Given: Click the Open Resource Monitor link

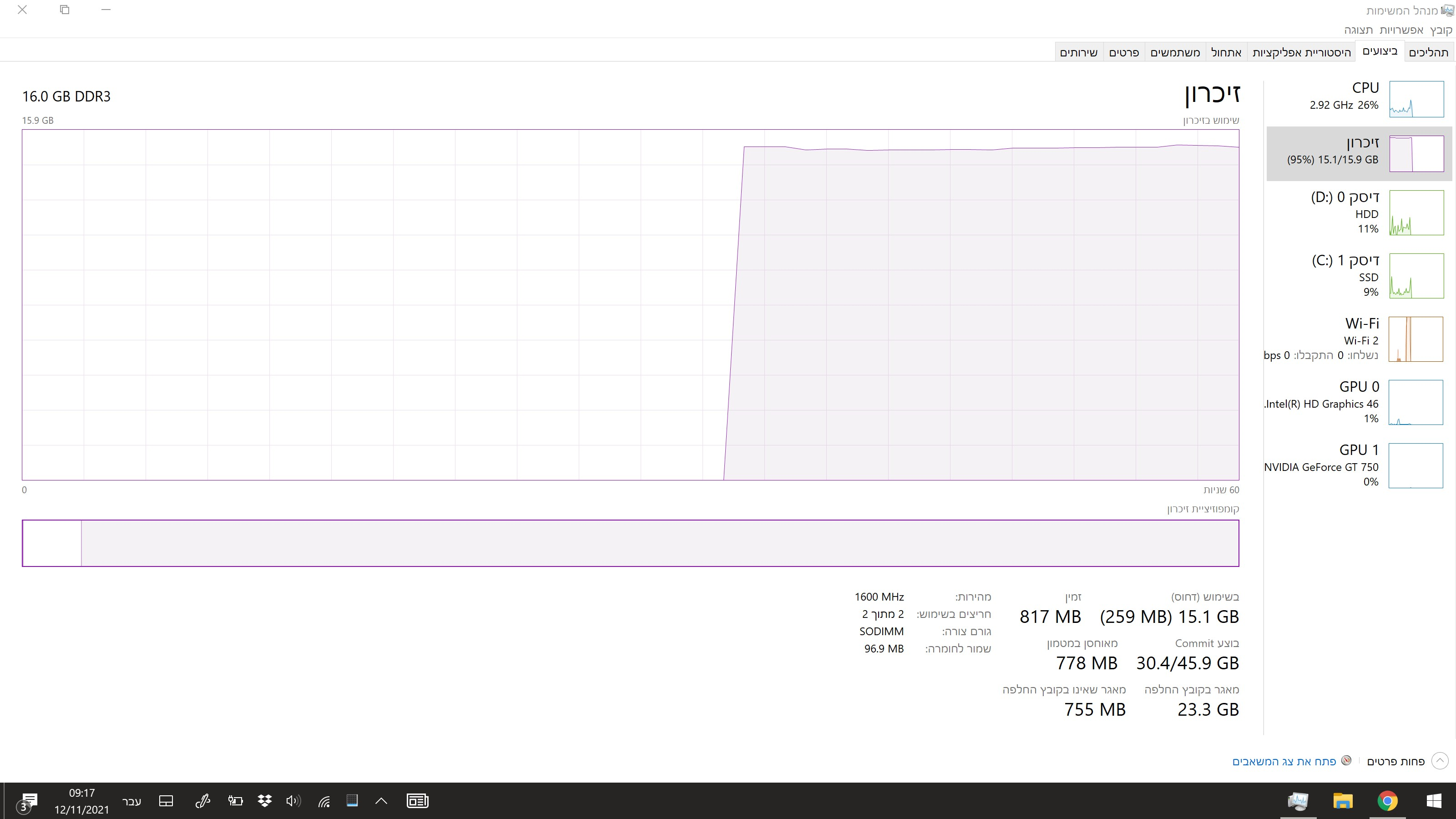Looking at the screenshot, I should [1284, 761].
